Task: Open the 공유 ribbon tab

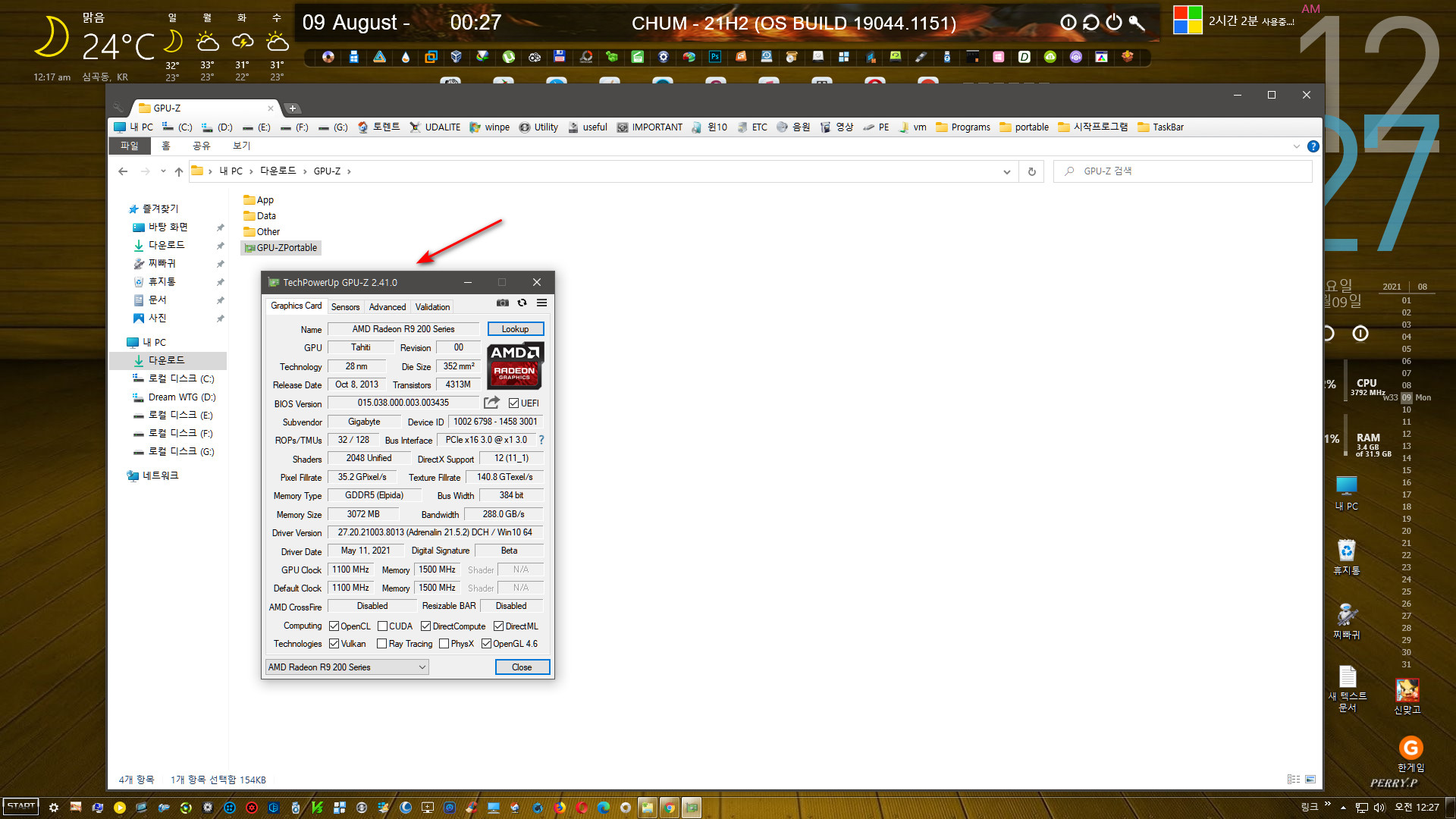Action: click(x=201, y=146)
